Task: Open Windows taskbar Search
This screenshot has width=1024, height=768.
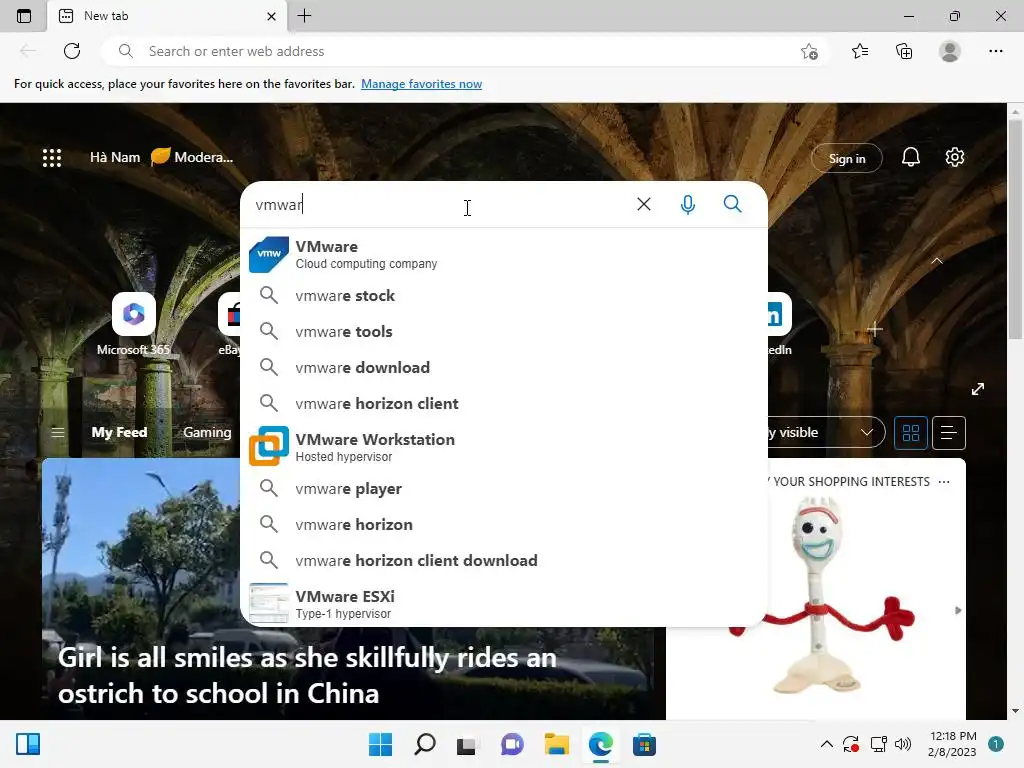Action: point(424,744)
